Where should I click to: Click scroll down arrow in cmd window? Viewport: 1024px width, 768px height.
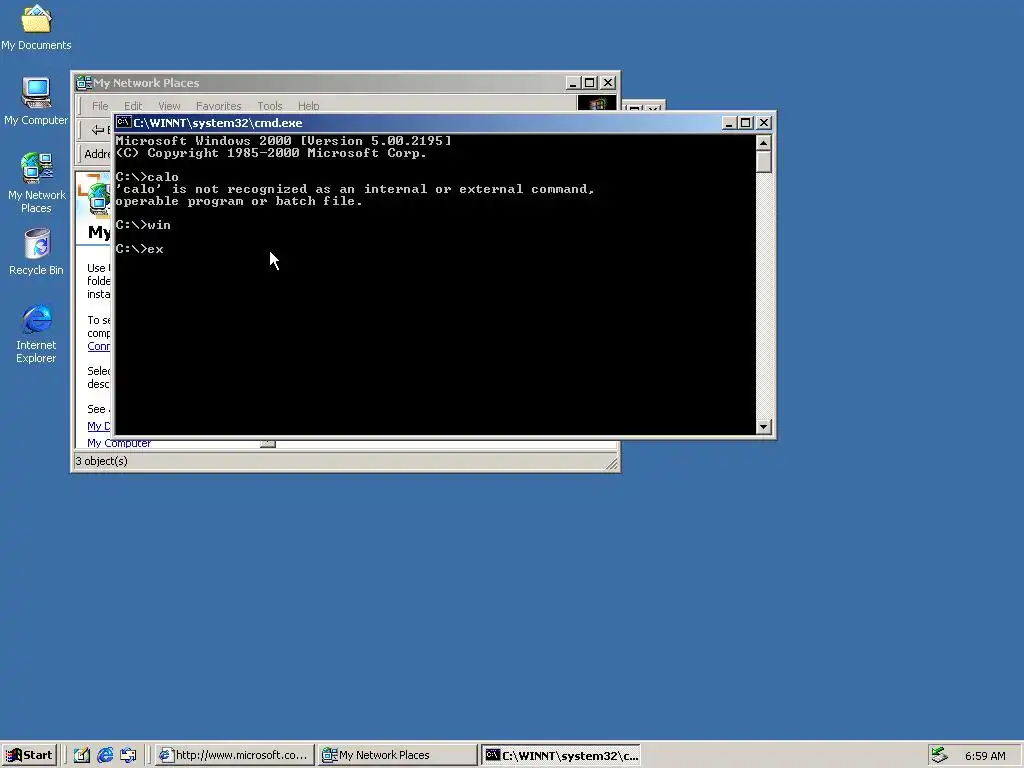tap(763, 427)
